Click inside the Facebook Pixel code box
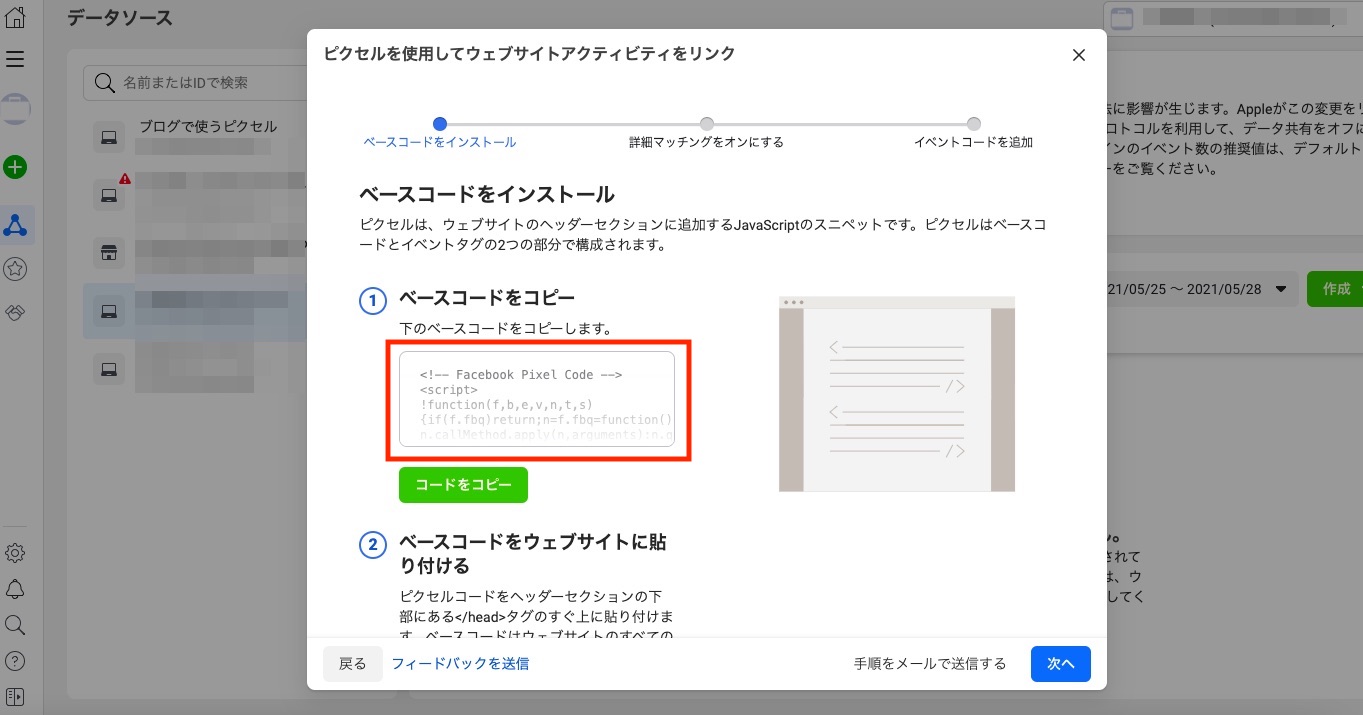 click(537, 398)
